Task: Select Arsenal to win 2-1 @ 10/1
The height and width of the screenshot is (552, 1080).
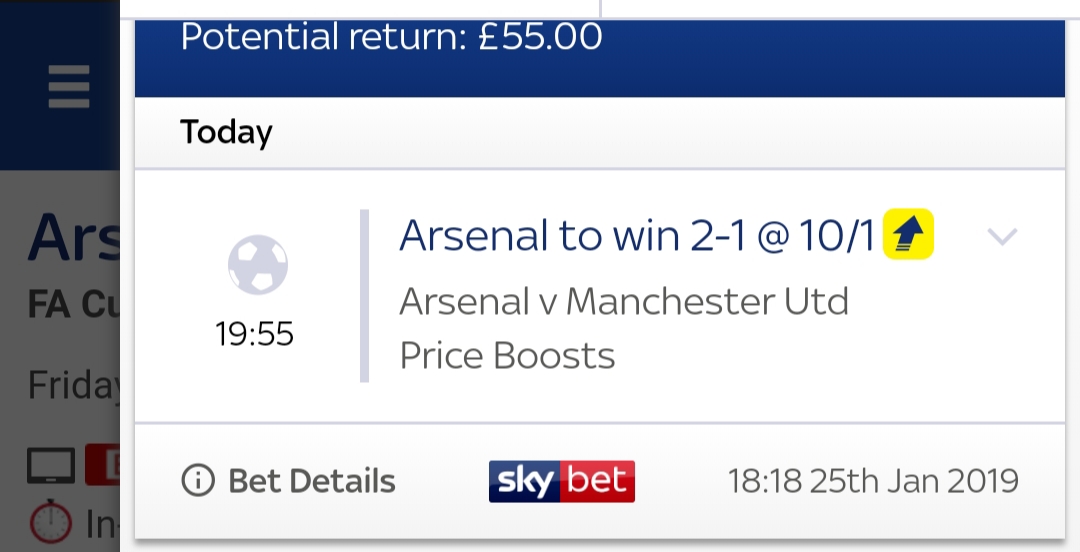Action: point(636,235)
